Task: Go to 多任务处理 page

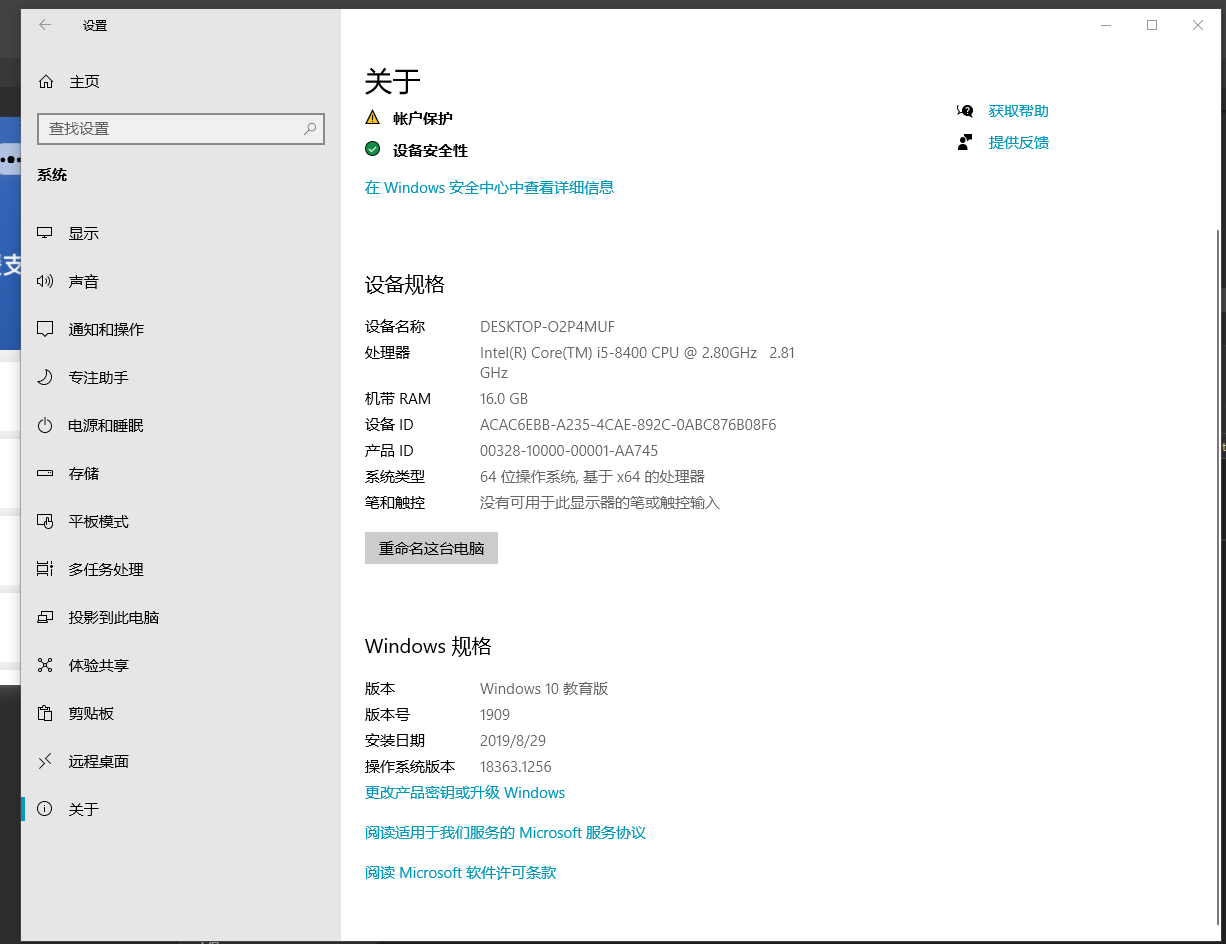Action: coord(180,569)
